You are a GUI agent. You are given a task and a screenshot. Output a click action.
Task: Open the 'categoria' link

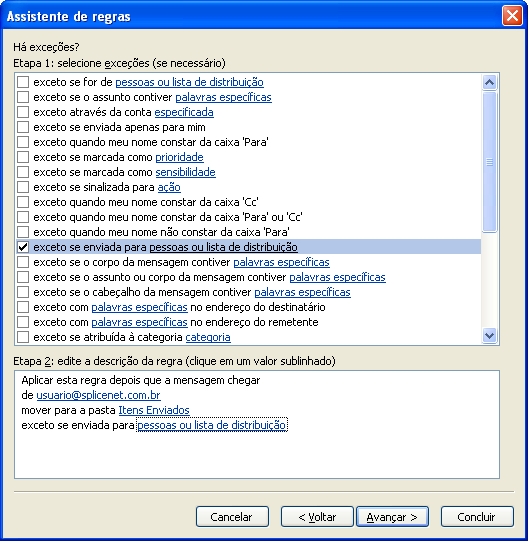(208, 337)
